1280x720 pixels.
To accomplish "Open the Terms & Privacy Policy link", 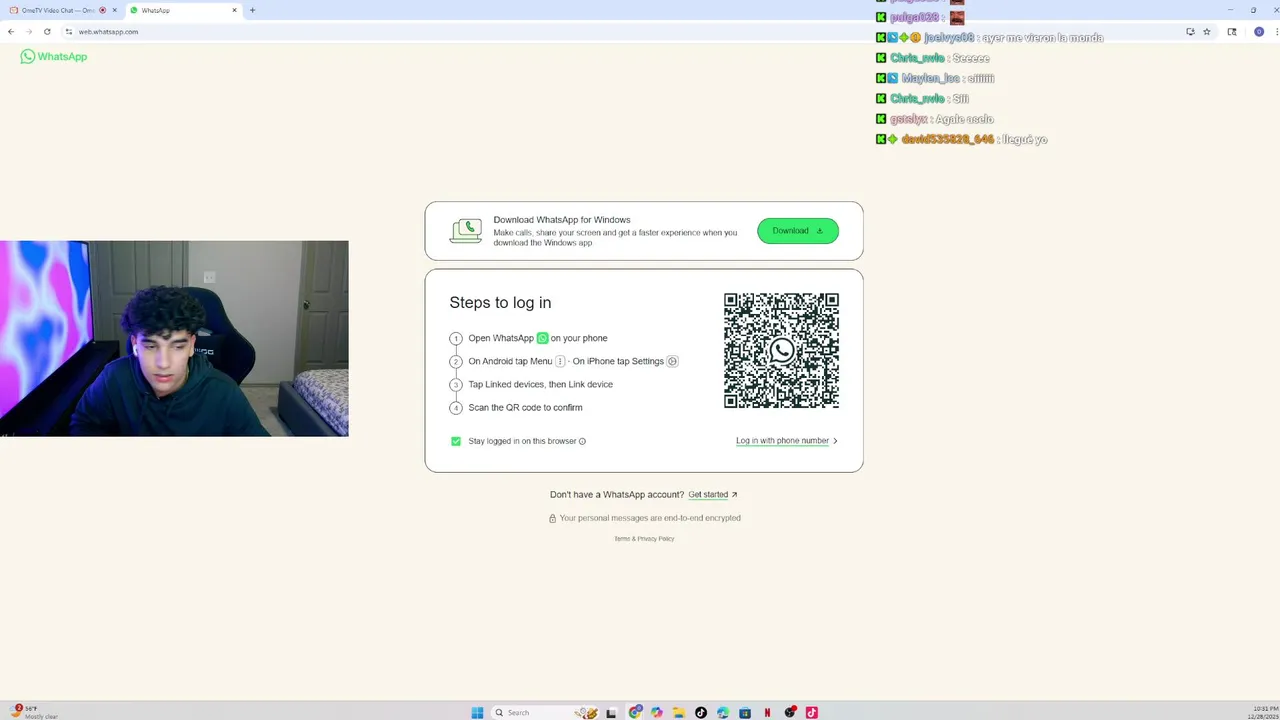I will 644,539.
